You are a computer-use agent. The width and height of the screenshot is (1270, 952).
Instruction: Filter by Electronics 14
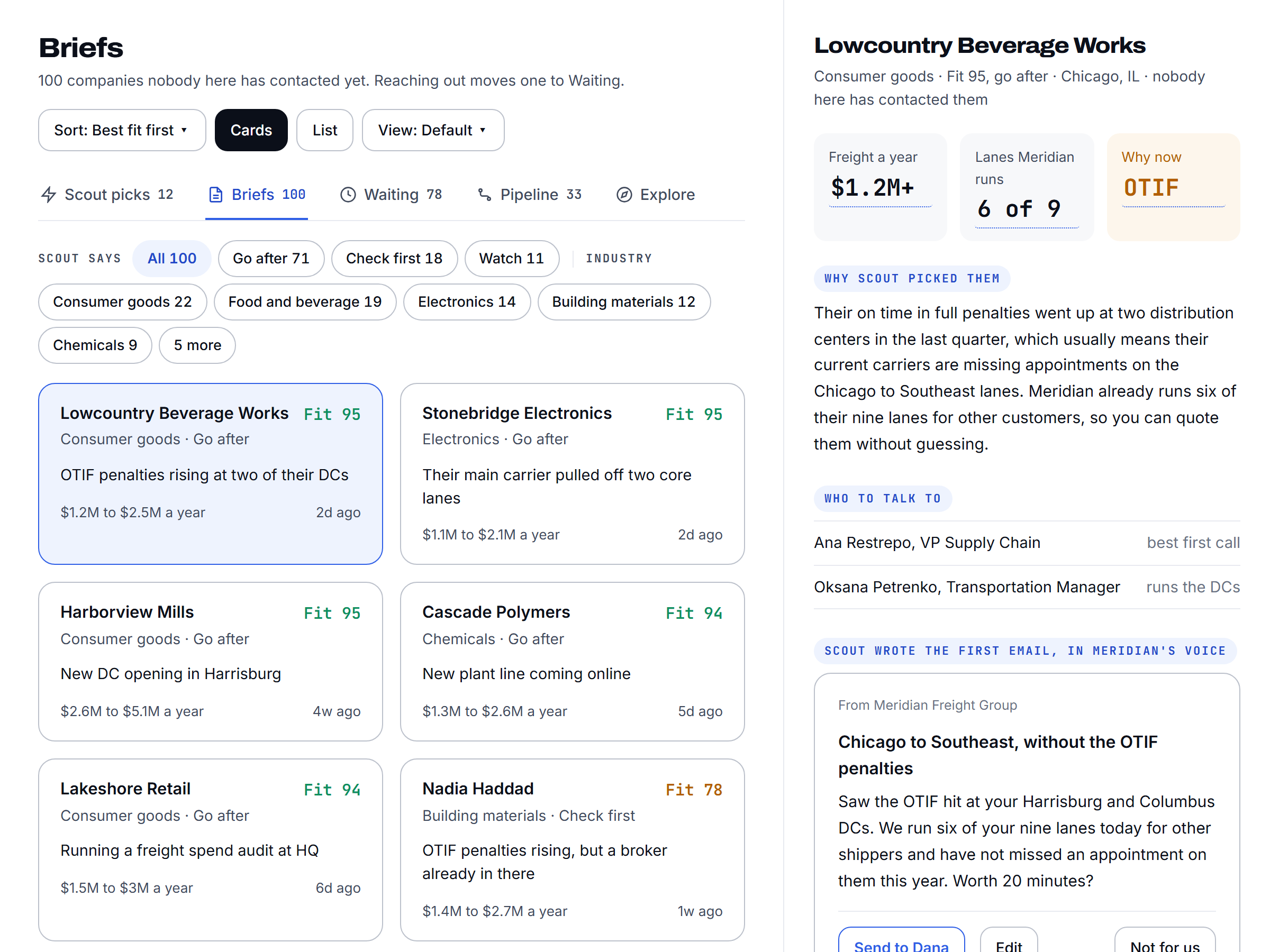pyautogui.click(x=467, y=302)
